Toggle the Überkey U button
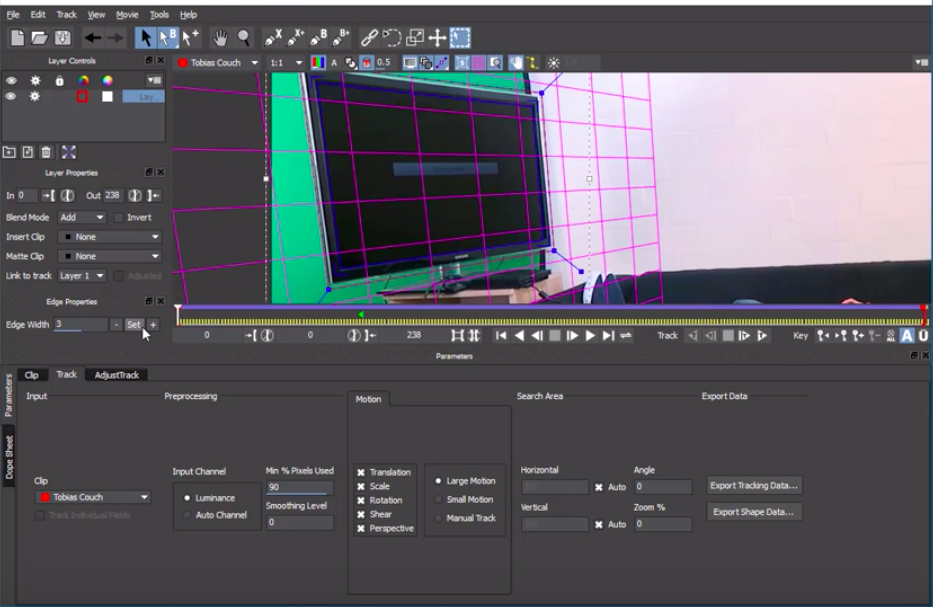 (923, 336)
